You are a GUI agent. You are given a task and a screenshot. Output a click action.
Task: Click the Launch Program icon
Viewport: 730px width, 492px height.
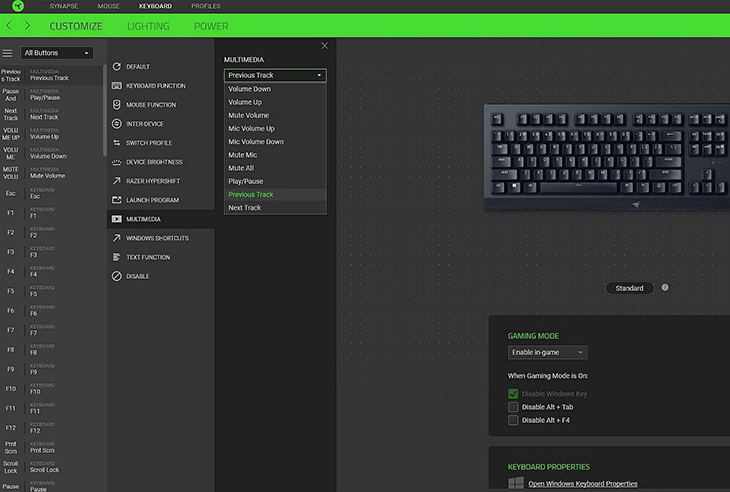click(116, 200)
